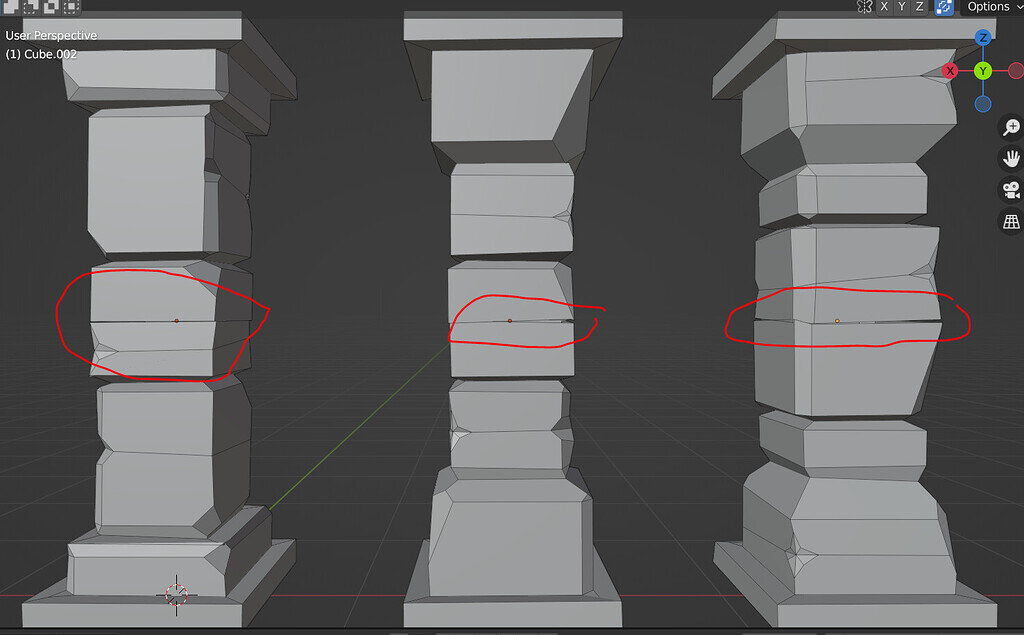Image resolution: width=1024 pixels, height=635 pixels.
Task: Select the Zoom magnifier tool in the viewport sidebar
Action: tap(1011, 127)
